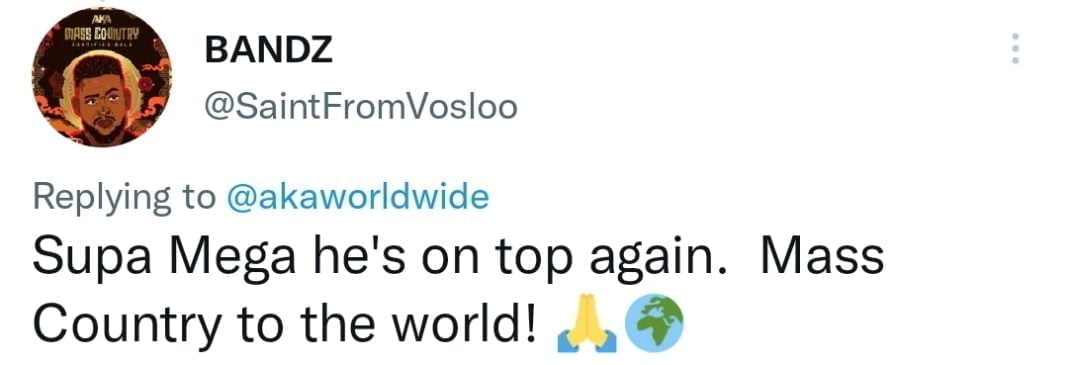
Task: Expand tweet actions via the vertical ellipsis
Action: pos(1016,48)
